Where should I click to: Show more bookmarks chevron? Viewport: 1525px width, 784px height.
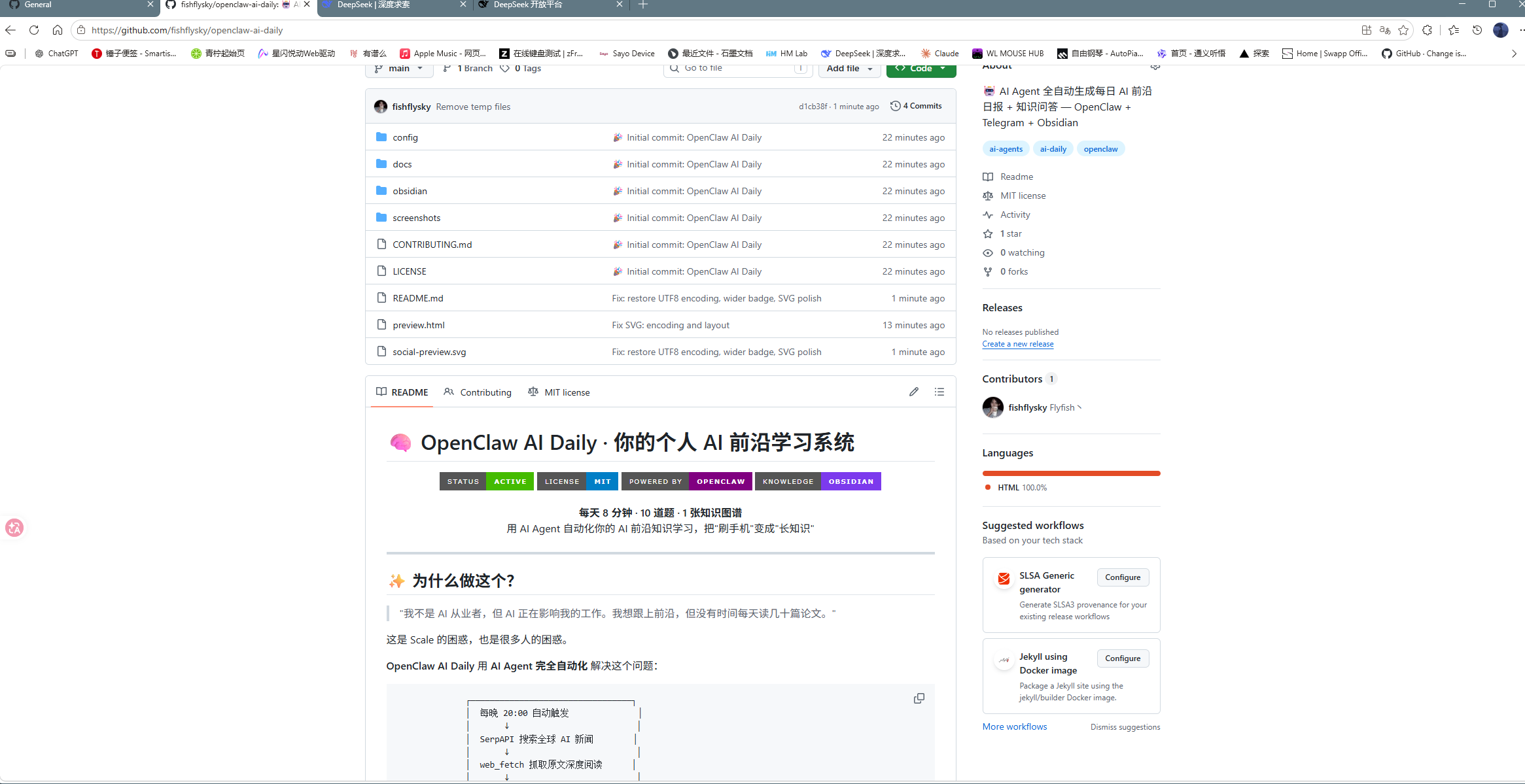1514,54
